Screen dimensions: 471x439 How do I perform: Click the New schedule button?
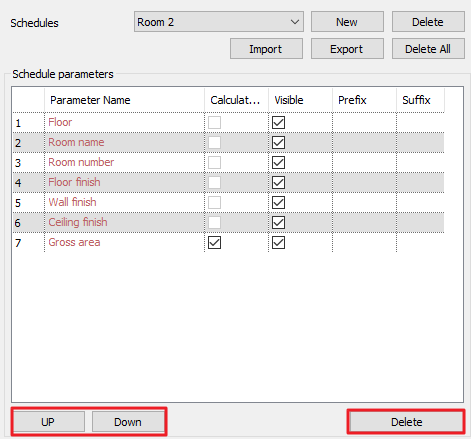pyautogui.click(x=347, y=22)
